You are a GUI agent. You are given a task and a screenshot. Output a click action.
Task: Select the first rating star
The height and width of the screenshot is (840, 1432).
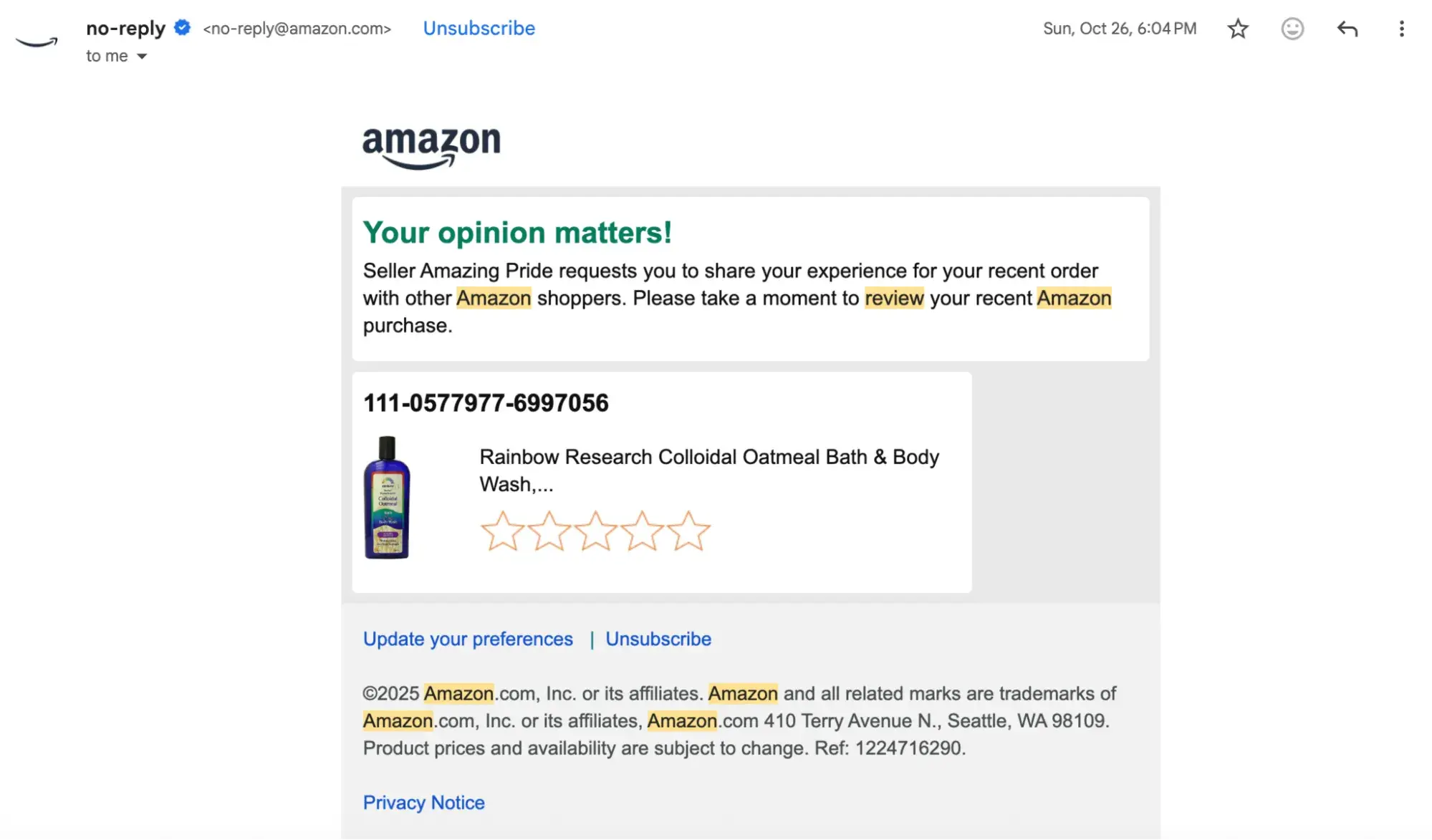(502, 531)
